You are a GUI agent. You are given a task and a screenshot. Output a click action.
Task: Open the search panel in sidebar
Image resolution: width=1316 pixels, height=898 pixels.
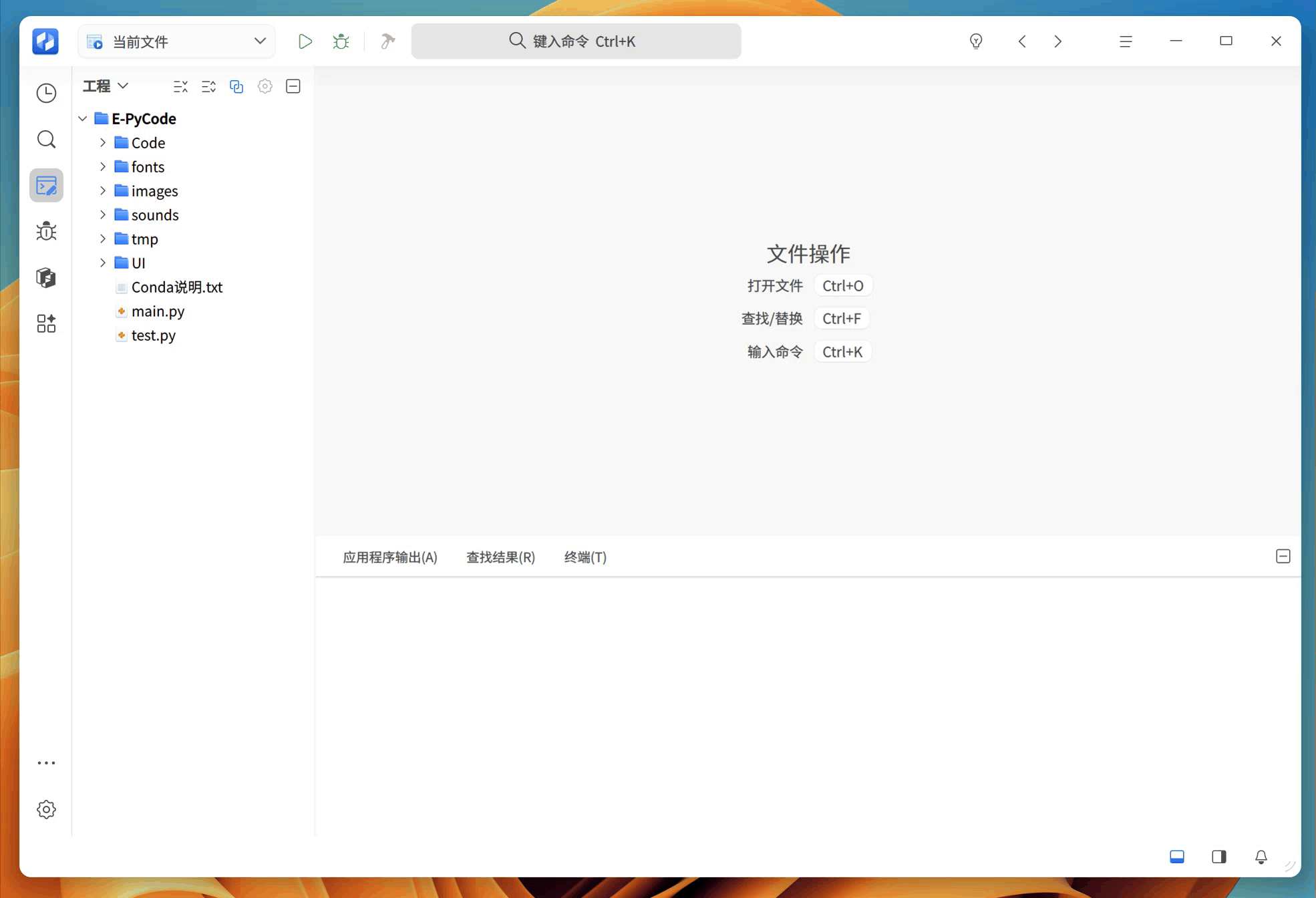click(x=46, y=139)
